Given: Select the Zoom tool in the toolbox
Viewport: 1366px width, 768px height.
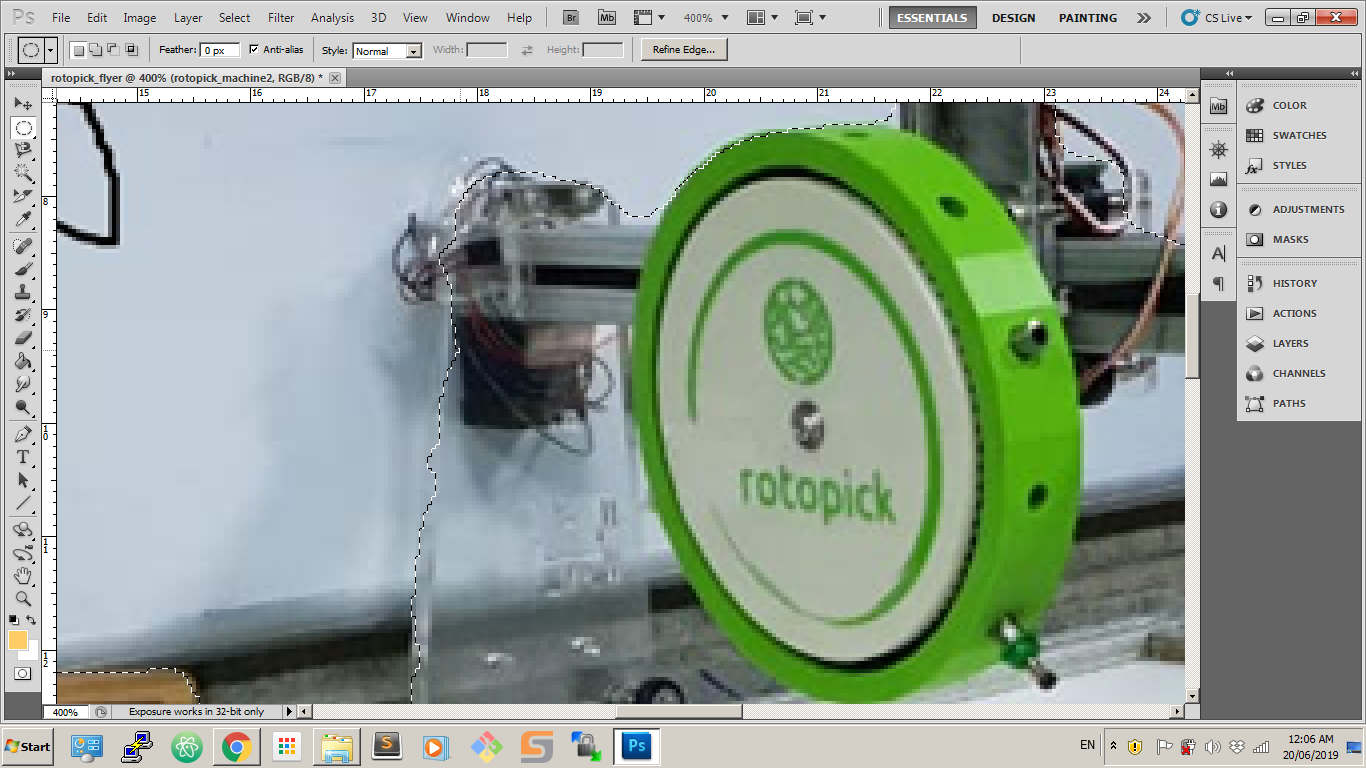Looking at the screenshot, I should click(x=23, y=599).
